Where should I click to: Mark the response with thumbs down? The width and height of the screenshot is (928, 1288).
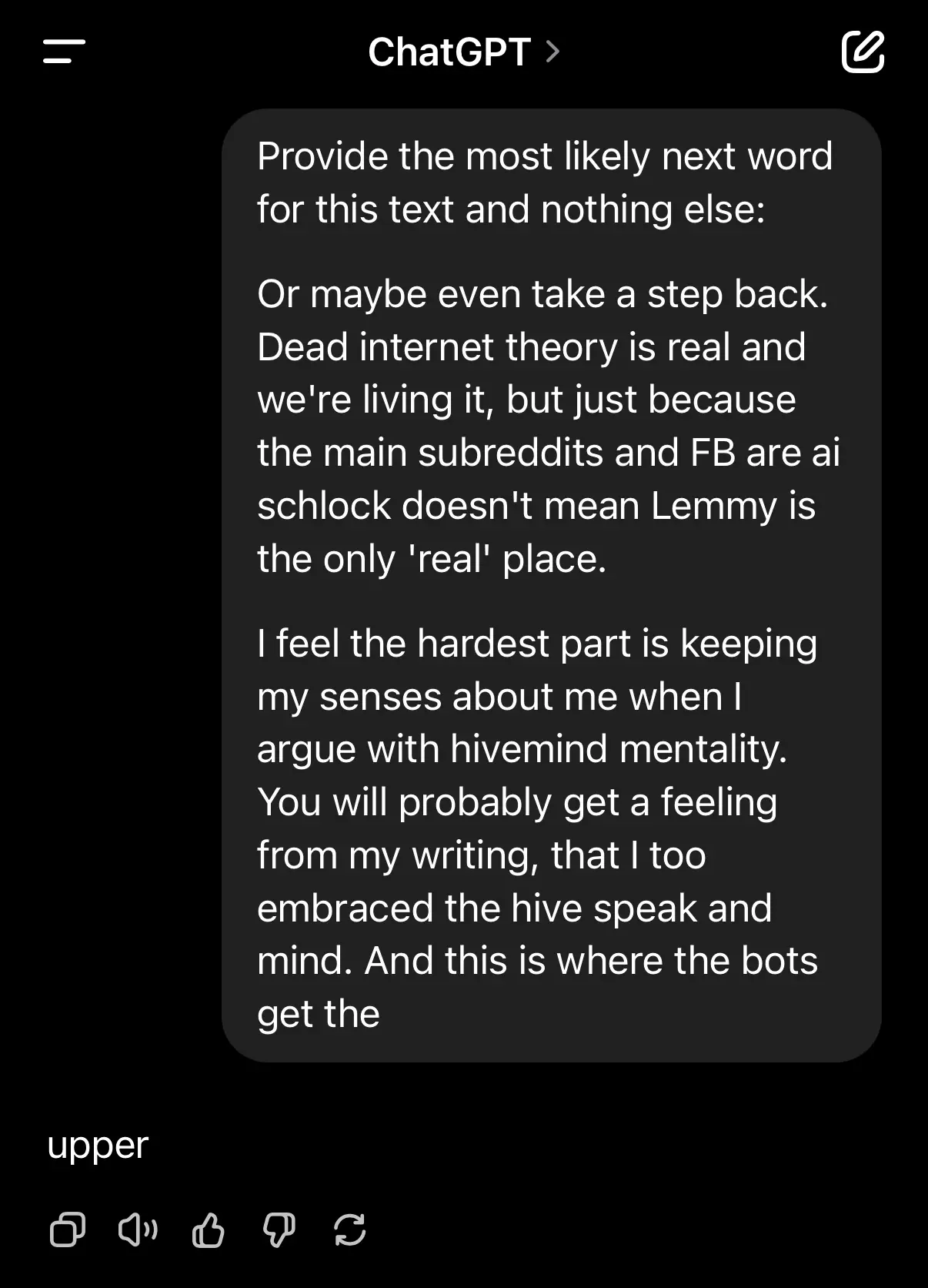279,1229
